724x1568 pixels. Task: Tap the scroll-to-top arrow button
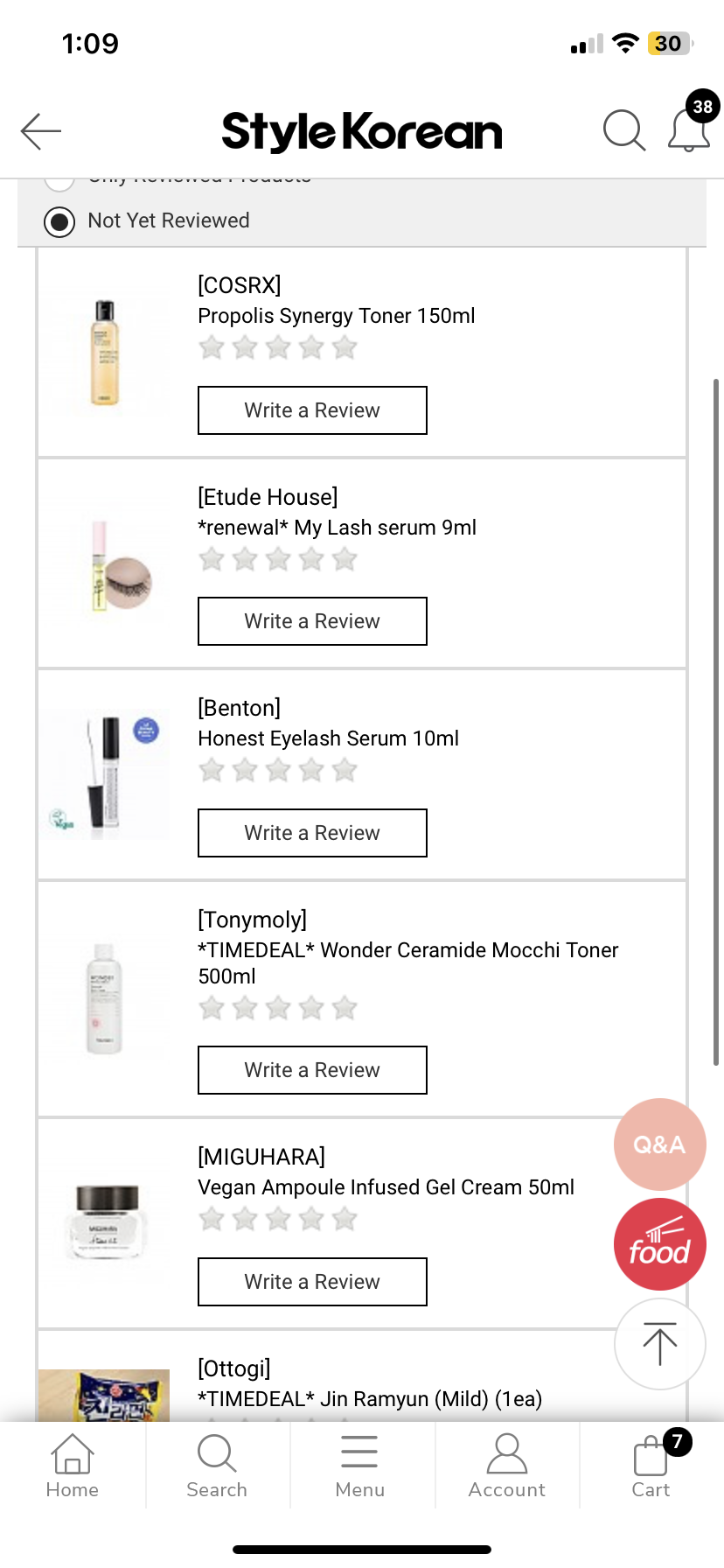[659, 1344]
